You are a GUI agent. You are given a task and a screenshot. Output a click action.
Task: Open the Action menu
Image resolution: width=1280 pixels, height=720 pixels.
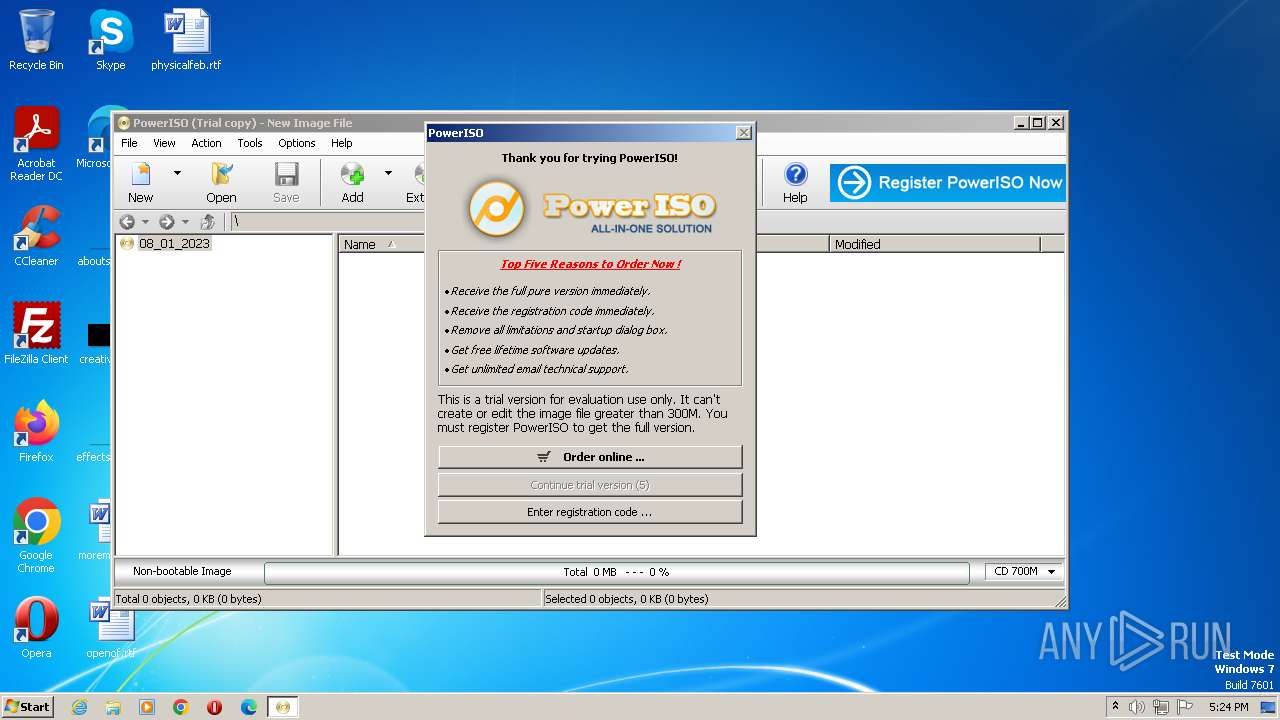click(x=206, y=143)
